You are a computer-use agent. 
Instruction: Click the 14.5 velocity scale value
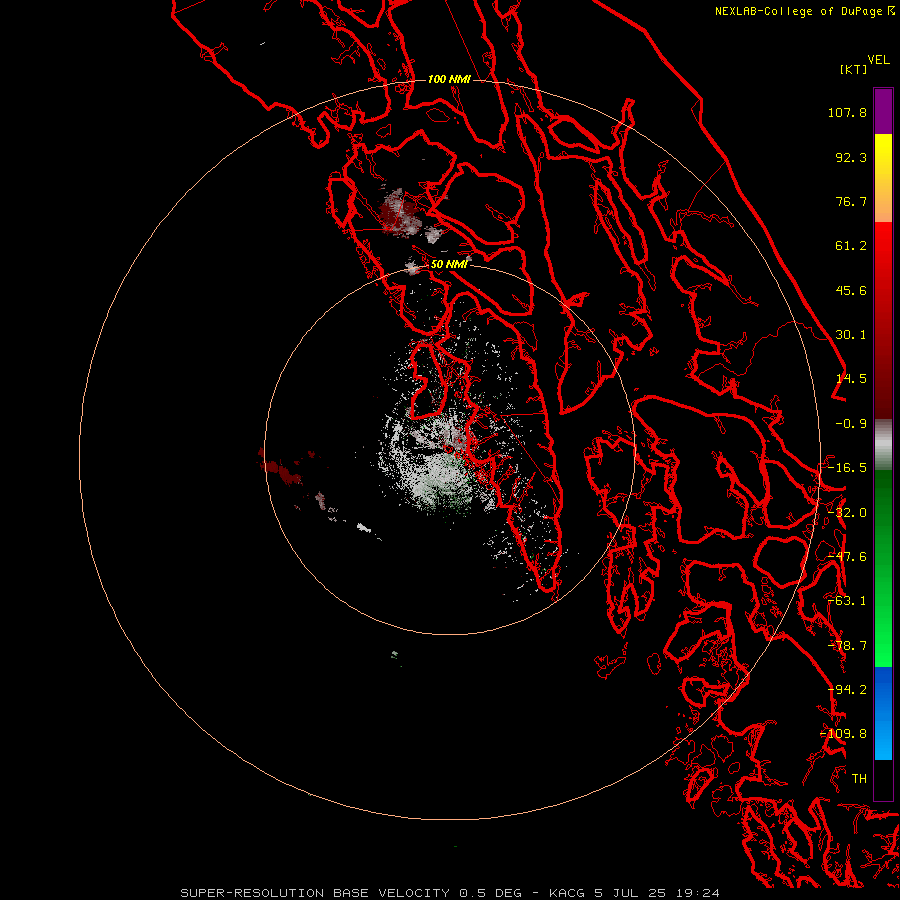coord(851,379)
